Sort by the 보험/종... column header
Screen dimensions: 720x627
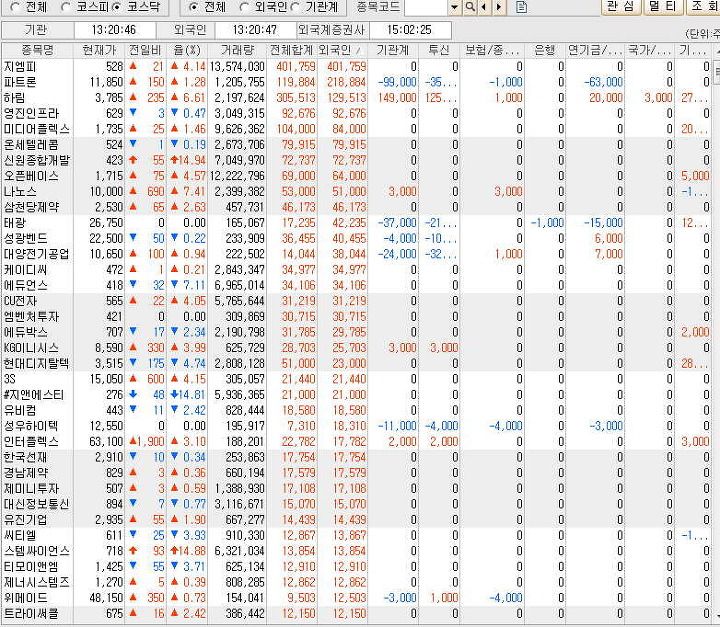coord(492,50)
